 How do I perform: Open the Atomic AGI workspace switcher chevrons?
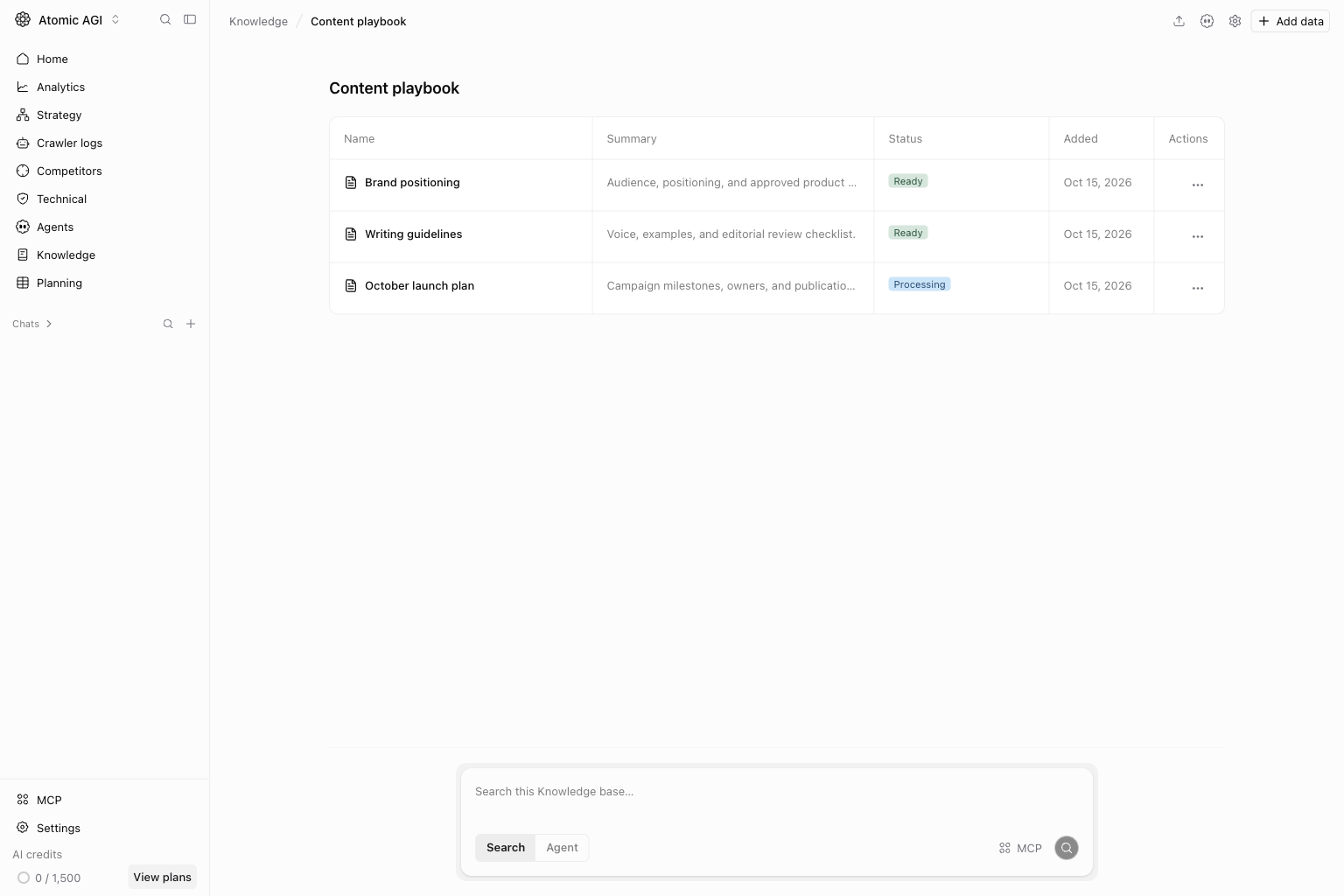[x=115, y=19]
